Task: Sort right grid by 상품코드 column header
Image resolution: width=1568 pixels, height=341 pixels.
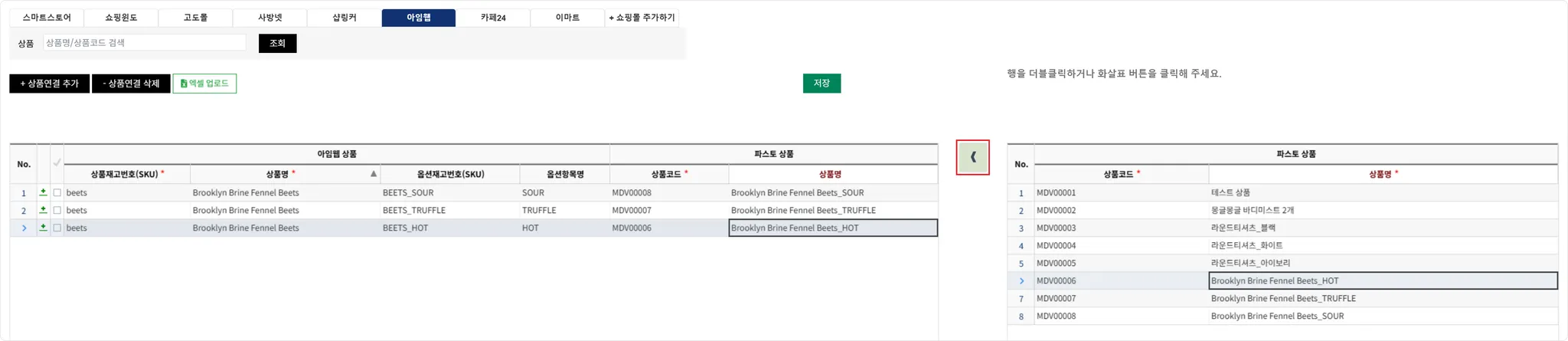Action: (x=1121, y=174)
